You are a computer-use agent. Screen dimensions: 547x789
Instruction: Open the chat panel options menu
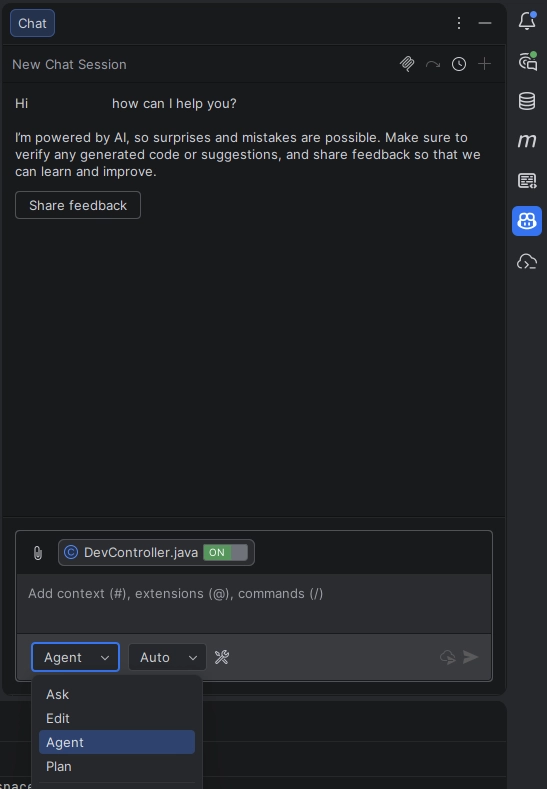click(458, 23)
